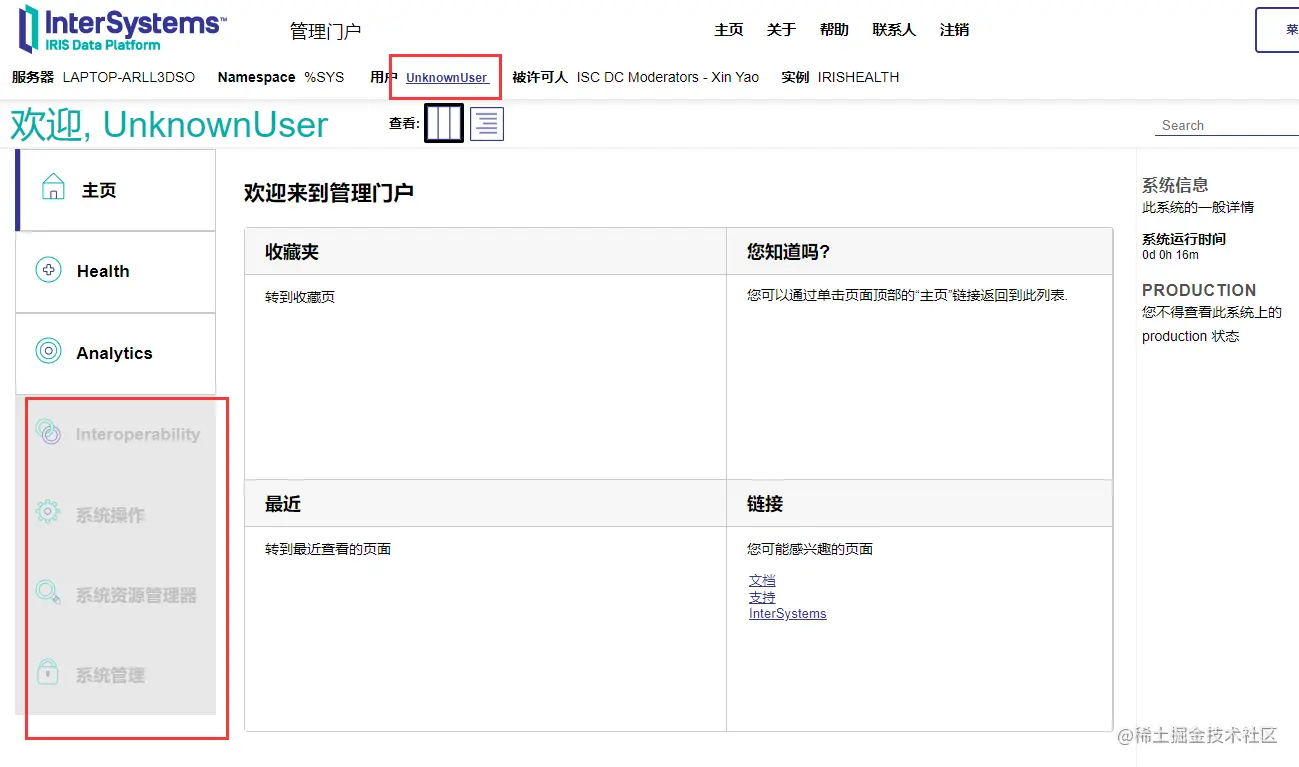This screenshot has height=767, width=1299.
Task: Open the 文档 link
Action: pos(762,580)
